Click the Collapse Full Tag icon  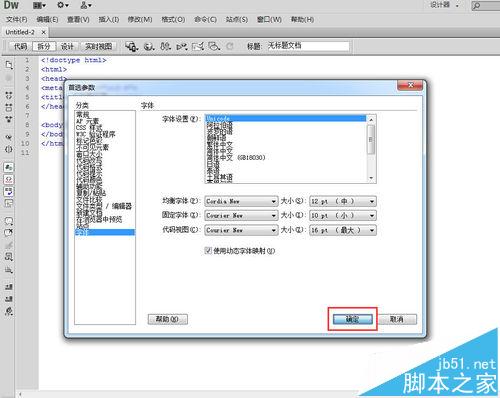(9, 95)
